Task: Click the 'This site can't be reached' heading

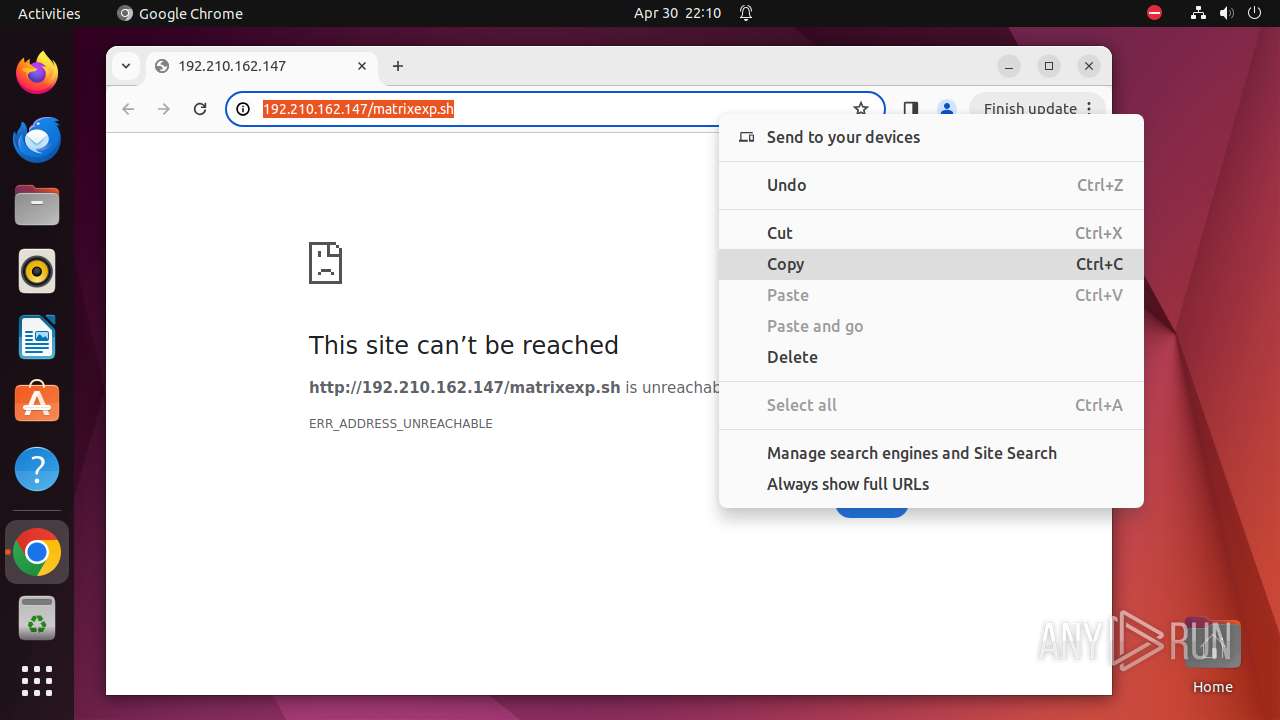Action: tap(464, 345)
